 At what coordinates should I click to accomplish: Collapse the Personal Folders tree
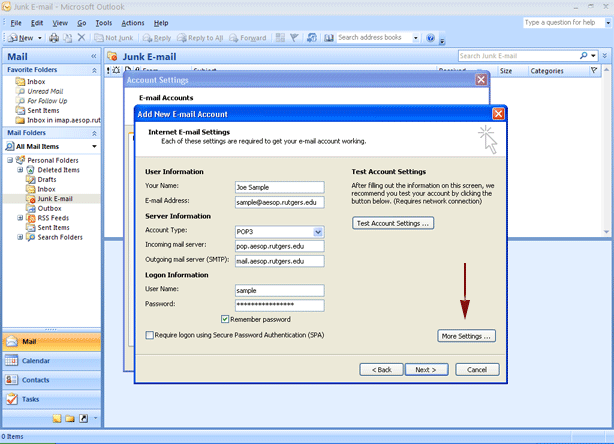(9, 160)
